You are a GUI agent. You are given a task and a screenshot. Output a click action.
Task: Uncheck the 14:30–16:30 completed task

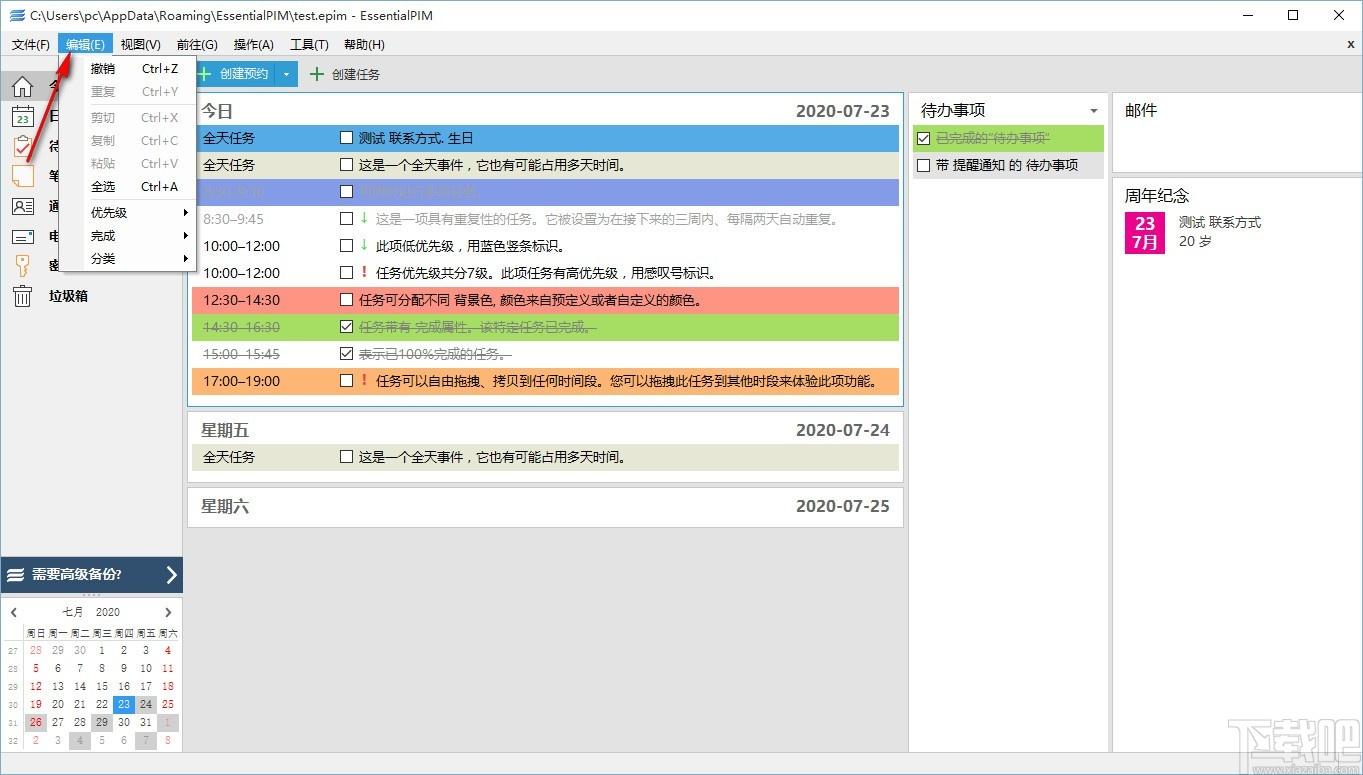pos(346,326)
